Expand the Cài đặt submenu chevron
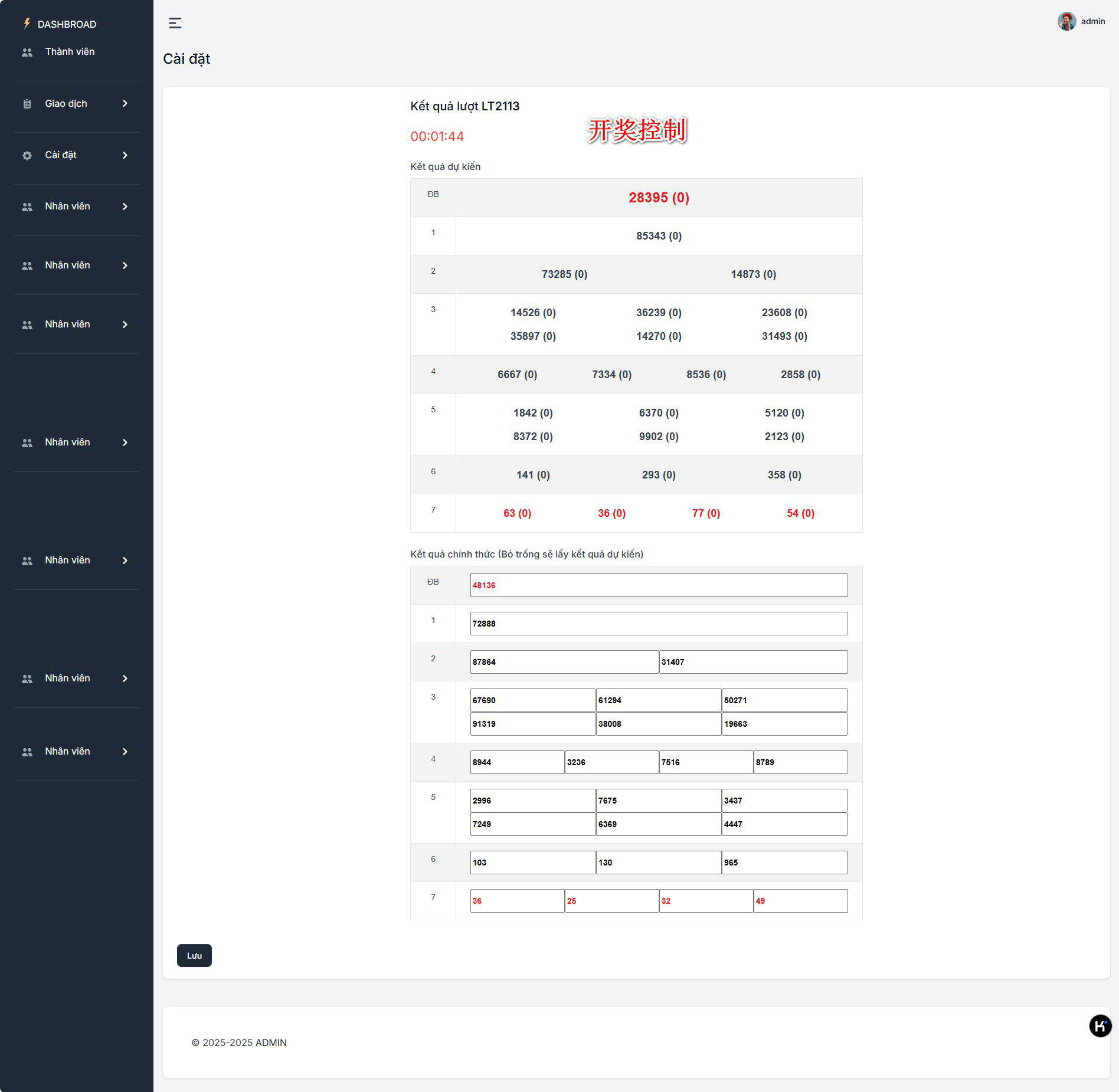The width and height of the screenshot is (1119, 1092). [x=125, y=155]
